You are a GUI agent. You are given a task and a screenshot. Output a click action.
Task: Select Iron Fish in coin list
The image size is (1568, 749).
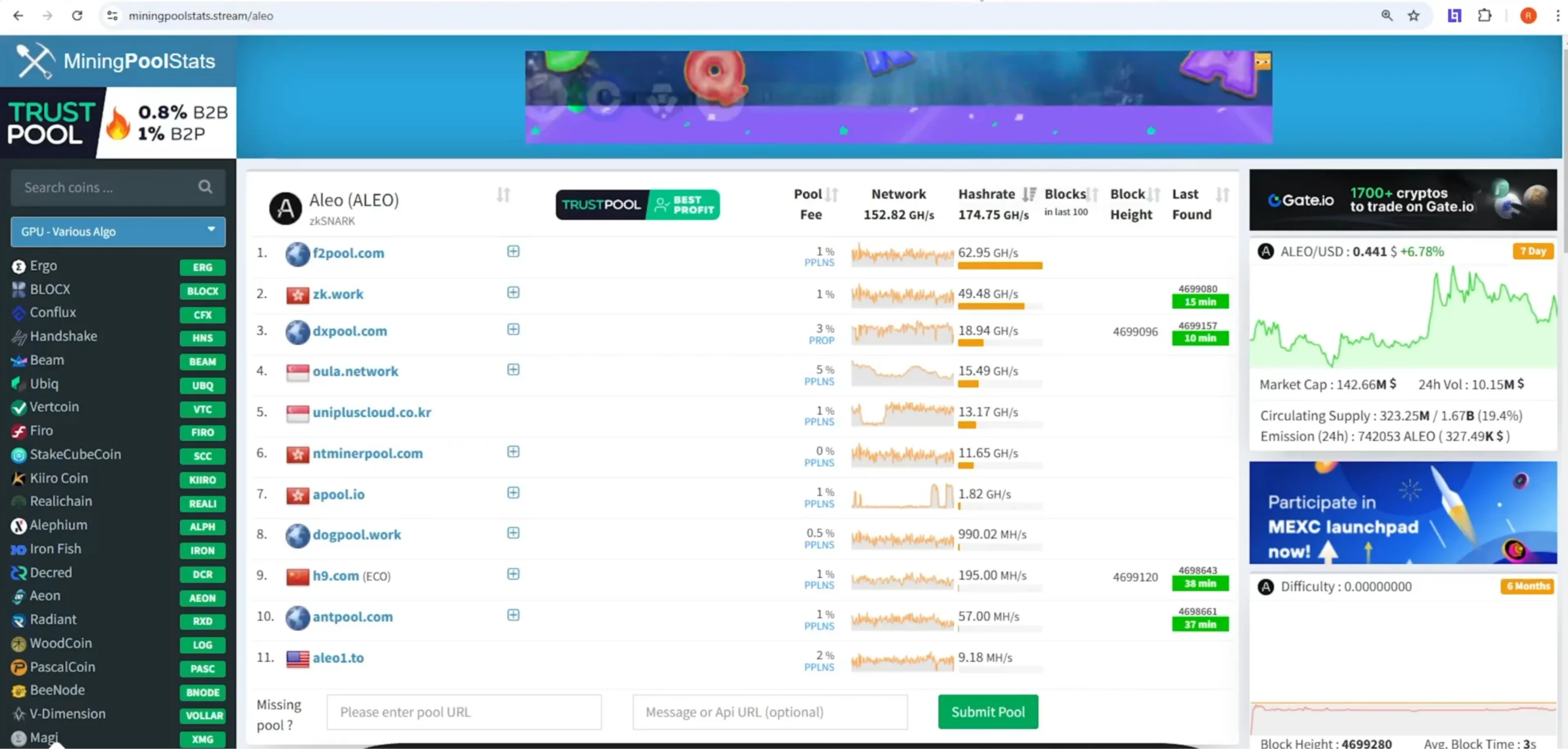coord(55,549)
